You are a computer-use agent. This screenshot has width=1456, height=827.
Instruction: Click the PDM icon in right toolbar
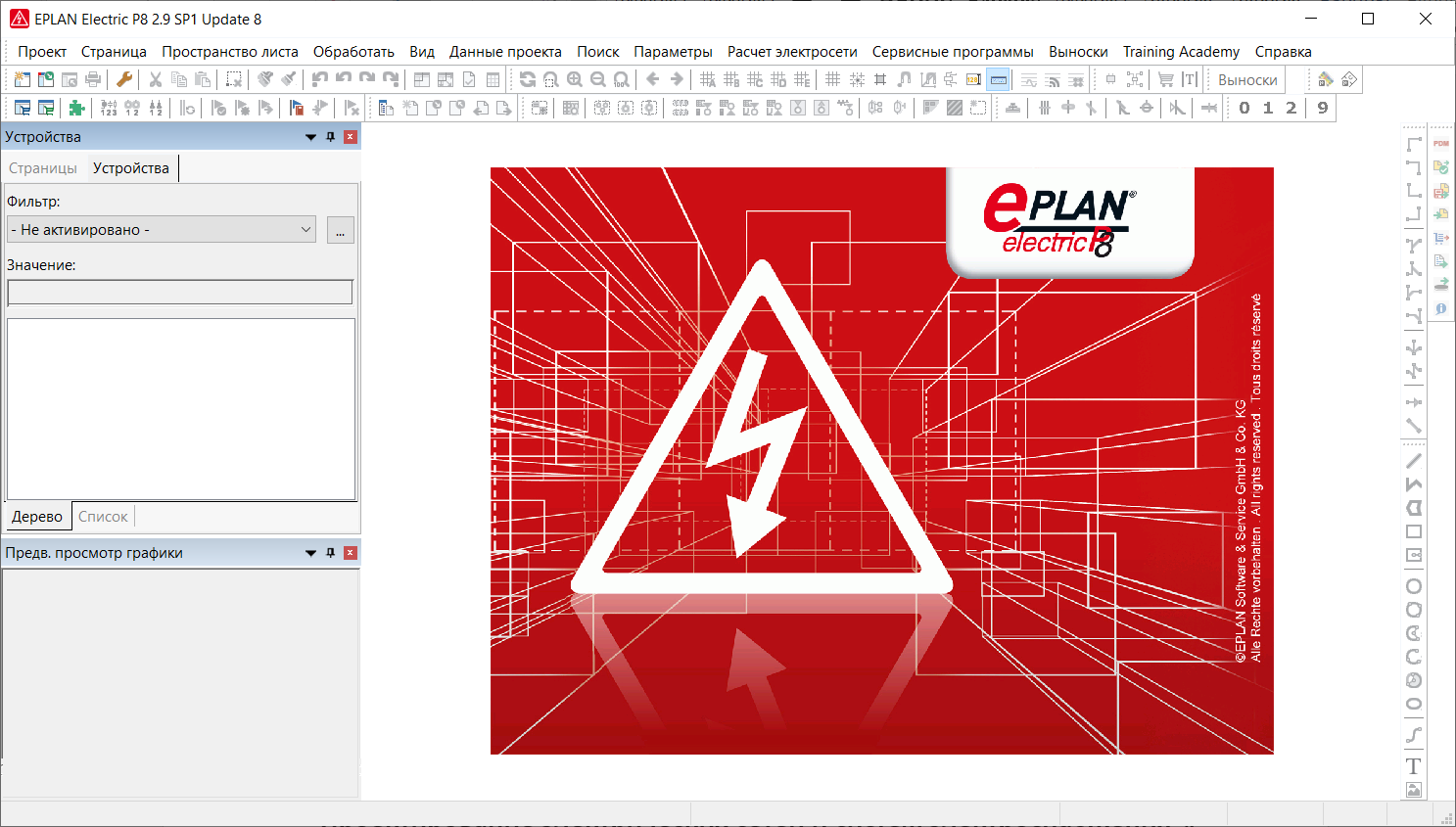point(1441,143)
